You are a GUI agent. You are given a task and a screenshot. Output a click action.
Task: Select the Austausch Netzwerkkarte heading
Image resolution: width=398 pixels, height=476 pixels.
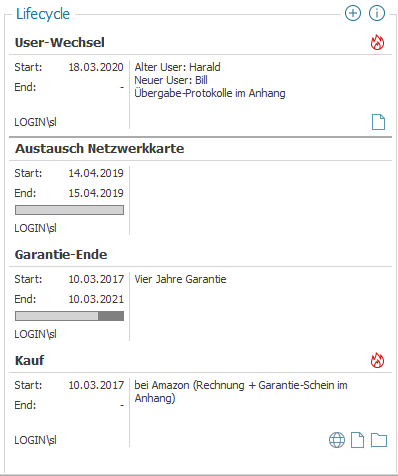(x=99, y=149)
